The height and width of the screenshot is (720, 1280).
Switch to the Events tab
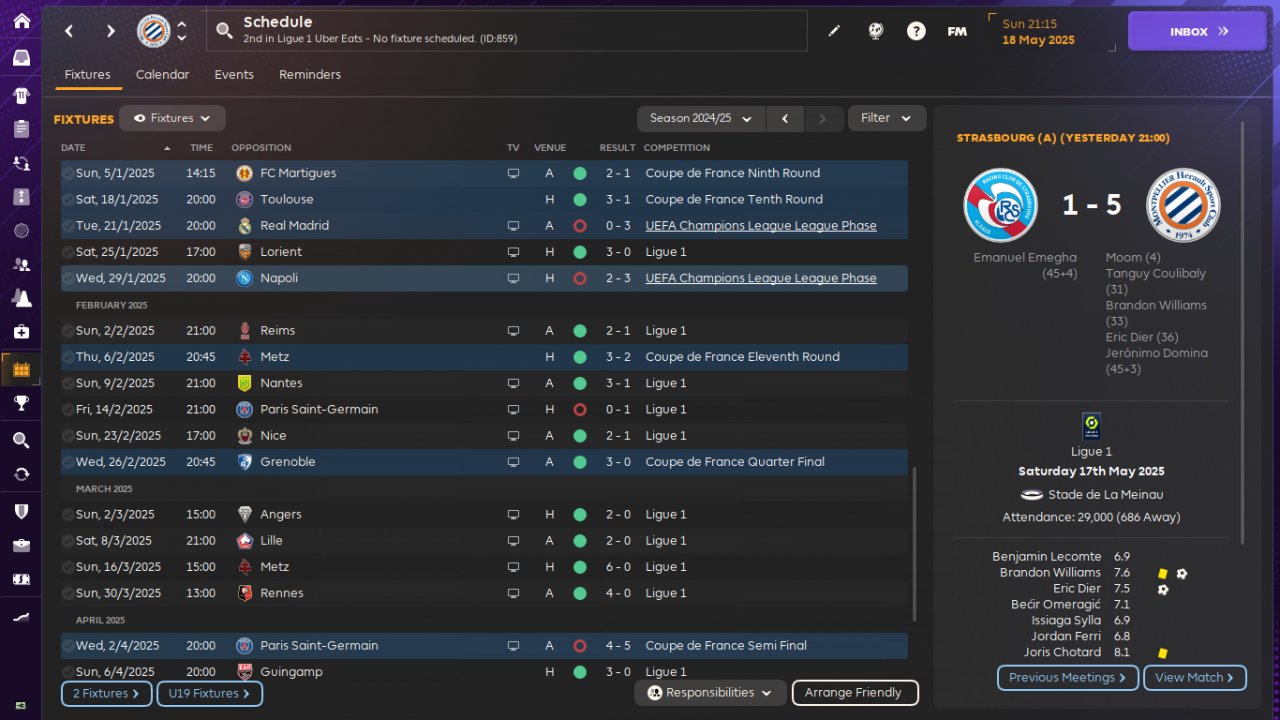pos(234,75)
